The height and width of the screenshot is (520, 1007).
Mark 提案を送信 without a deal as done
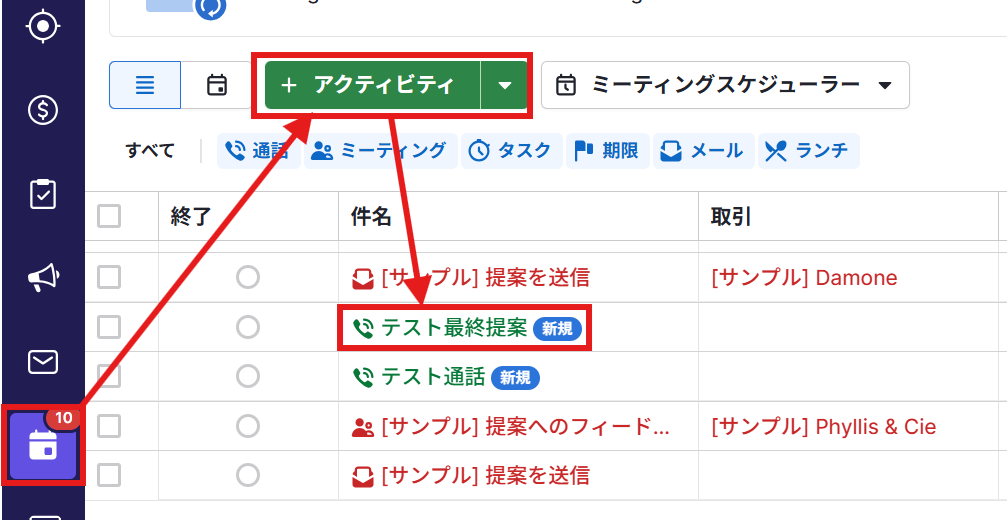coord(247,475)
